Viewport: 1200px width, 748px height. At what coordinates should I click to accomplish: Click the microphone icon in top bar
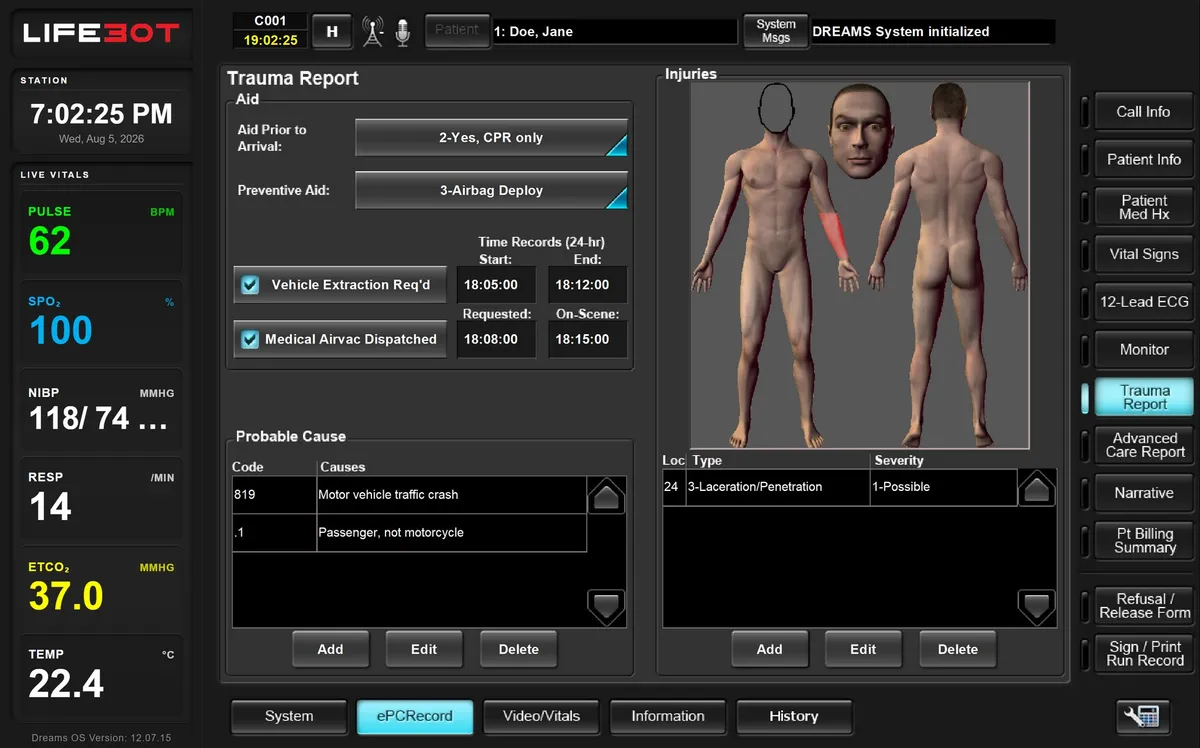click(x=402, y=31)
